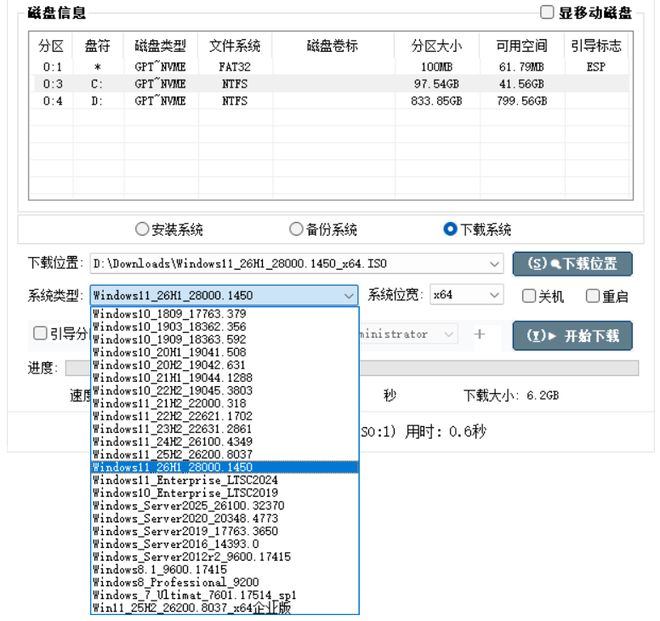
Task: Select Win11_25H2_26200.8037_x64企业版 option
Action: point(225,608)
